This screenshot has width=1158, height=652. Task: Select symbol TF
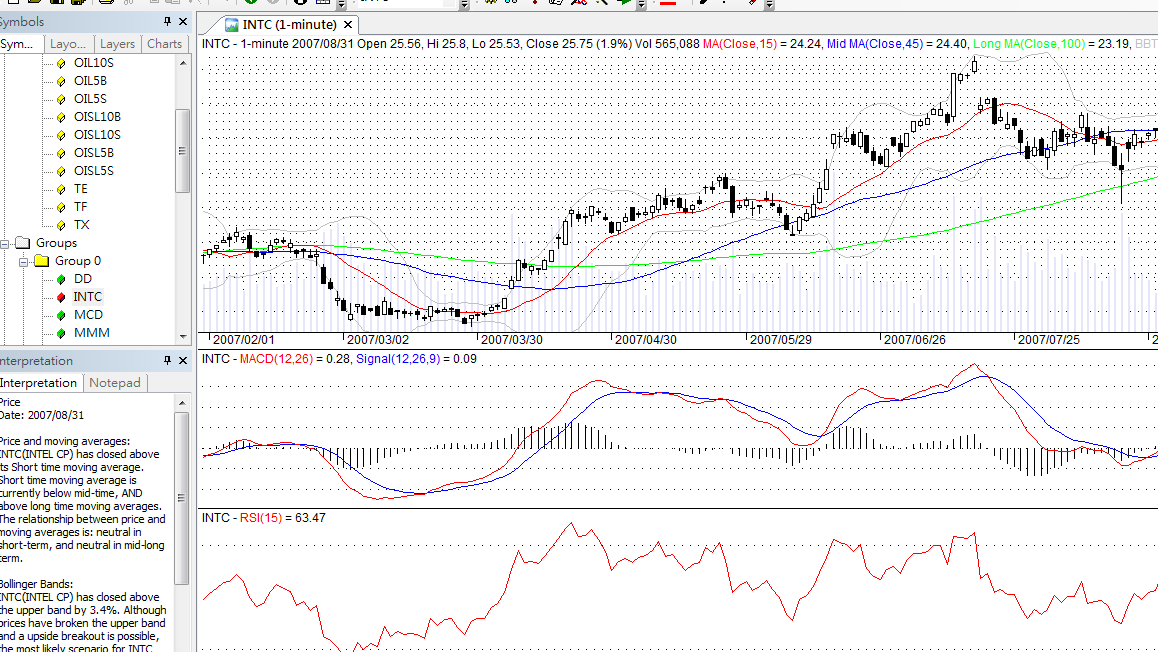[80, 207]
